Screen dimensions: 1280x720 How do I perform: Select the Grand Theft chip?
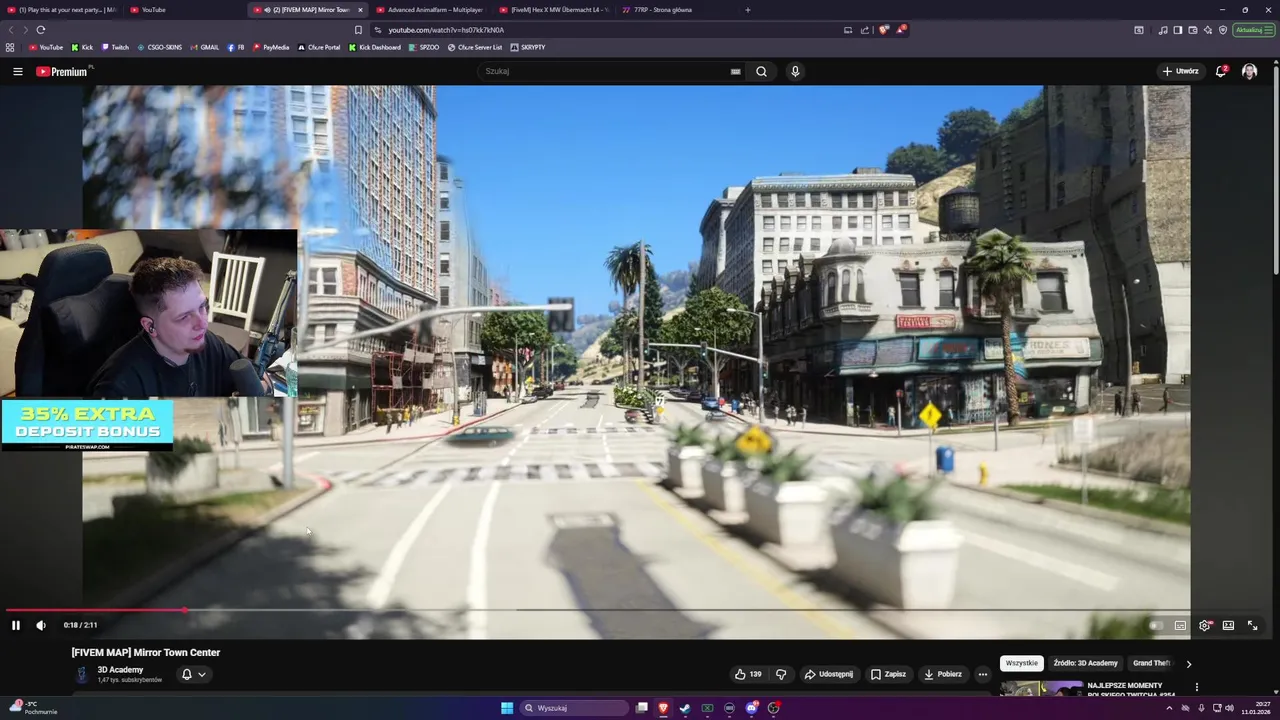tap(1151, 663)
